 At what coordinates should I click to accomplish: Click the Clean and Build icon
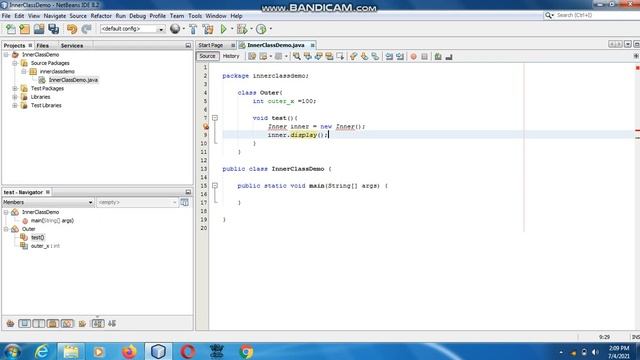click(x=208, y=29)
